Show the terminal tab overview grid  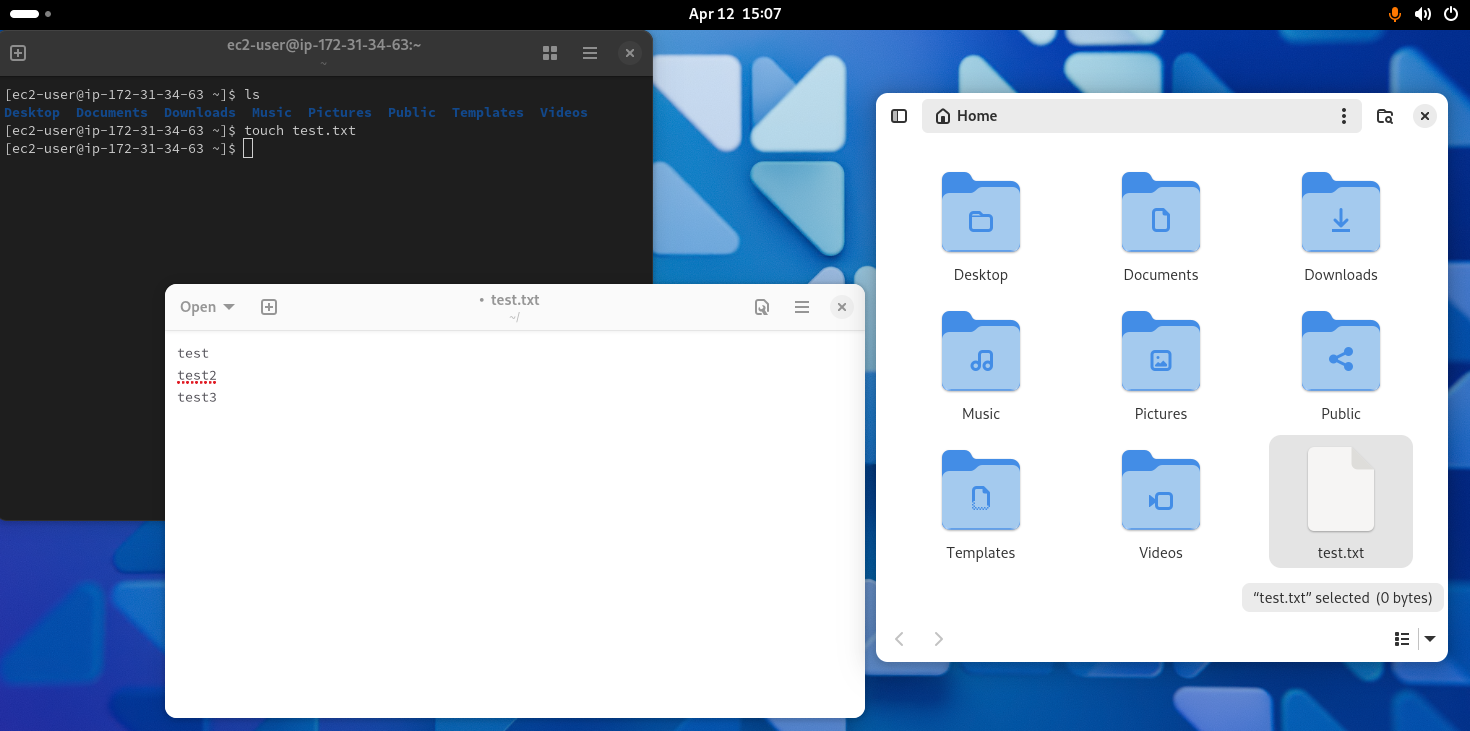[x=550, y=52]
